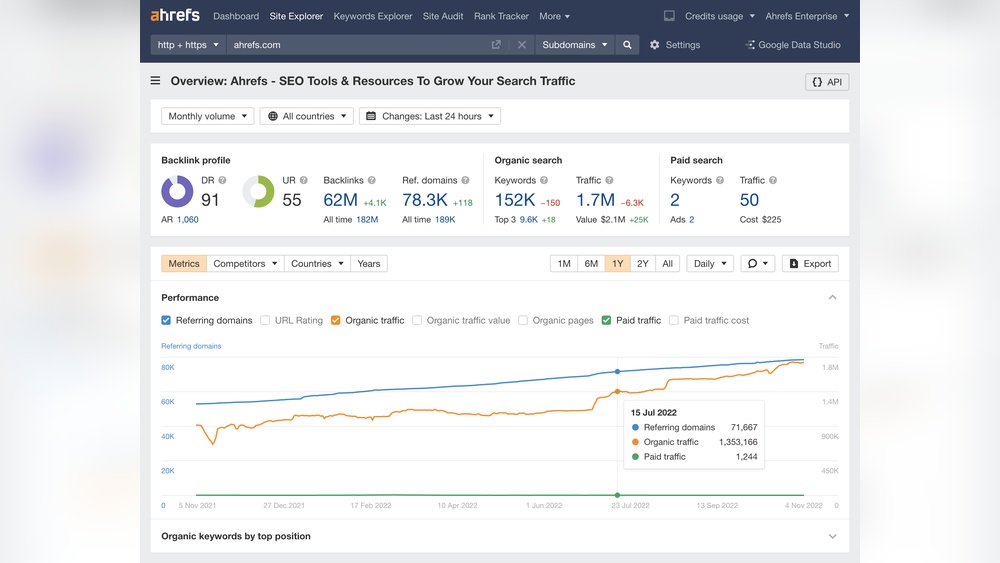Click the 15 Jul 2022 marker on blue line
Screen dimensions: 1000x563
pyautogui.click(x=617, y=371)
